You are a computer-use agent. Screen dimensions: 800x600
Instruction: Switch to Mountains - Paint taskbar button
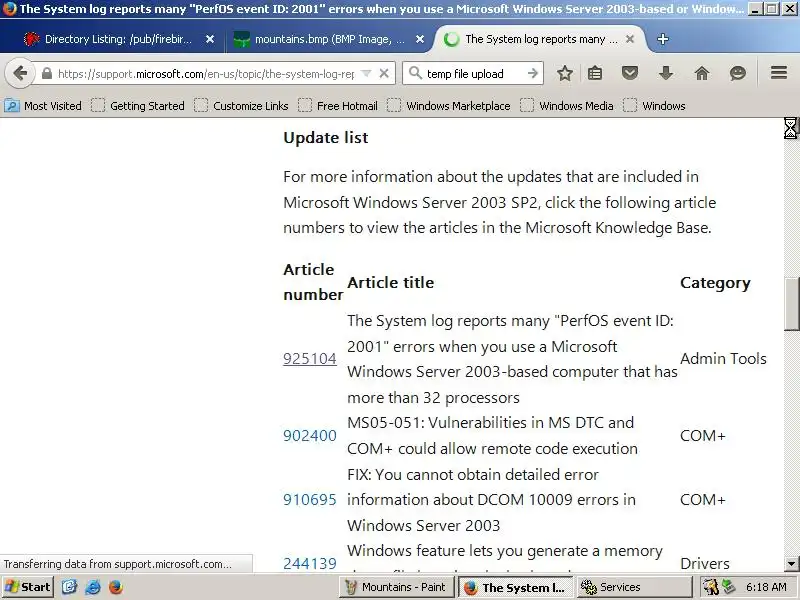coord(397,587)
